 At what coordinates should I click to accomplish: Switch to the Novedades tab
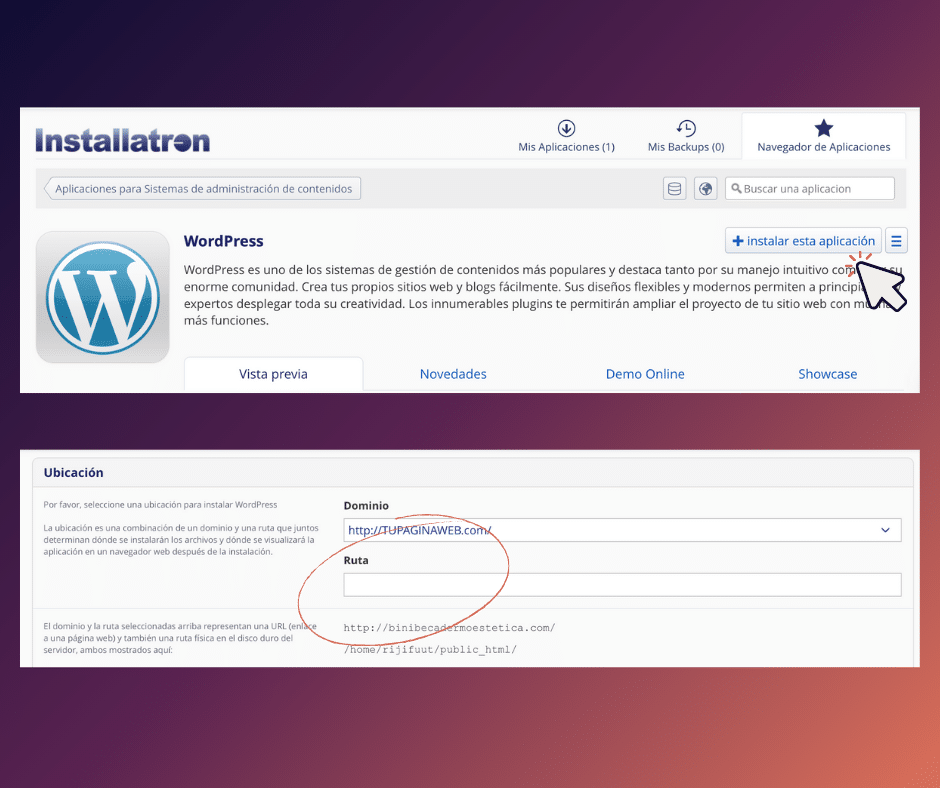tap(453, 374)
